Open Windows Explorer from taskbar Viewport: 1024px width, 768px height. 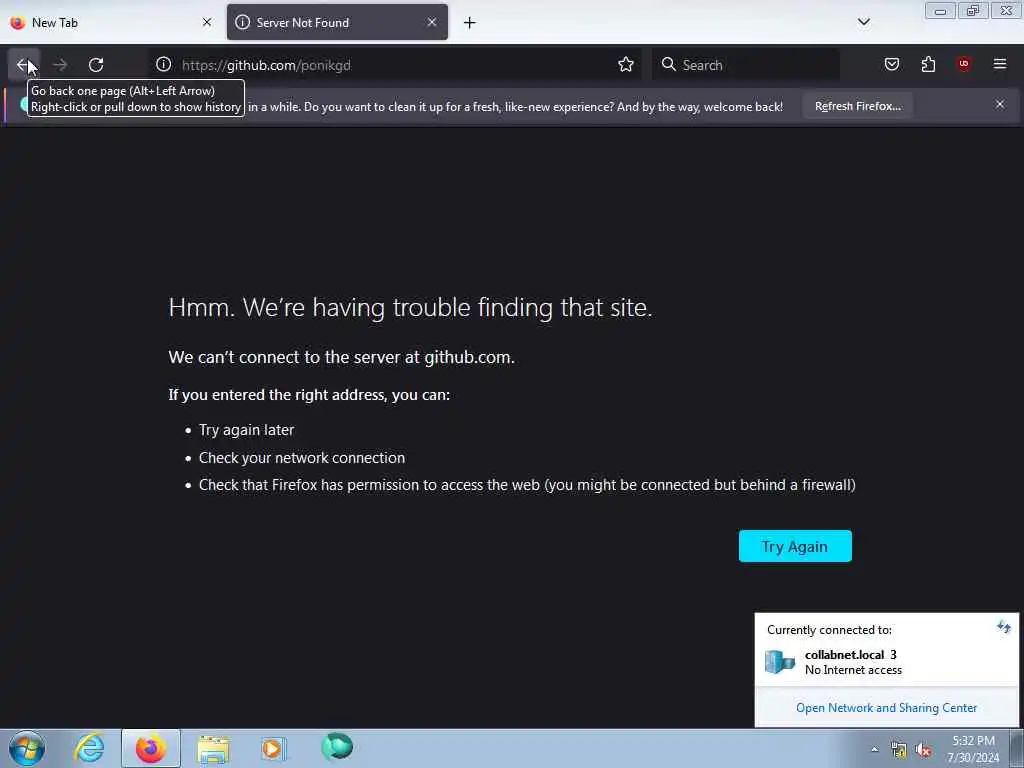pyautogui.click(x=213, y=748)
